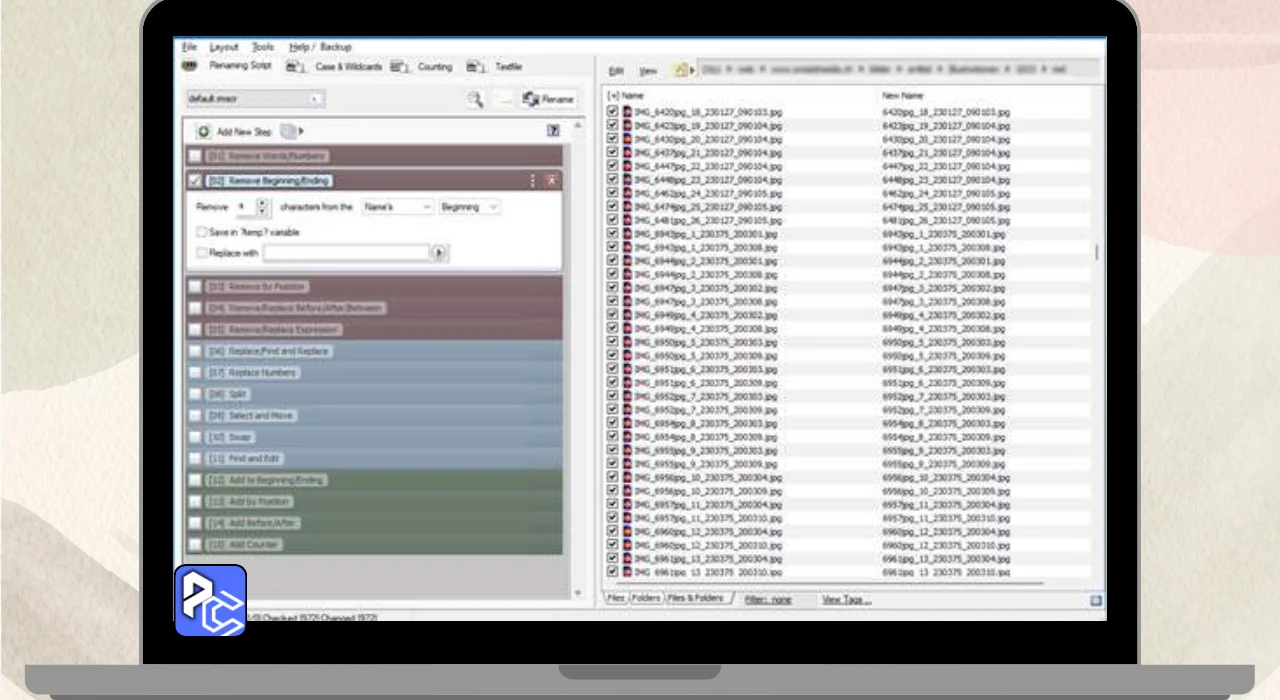Tick the Replace with checkbox

202,254
